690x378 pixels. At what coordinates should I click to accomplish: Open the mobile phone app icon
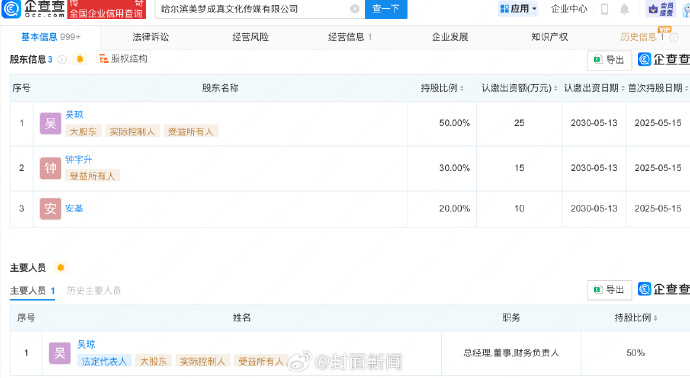click(x=604, y=9)
